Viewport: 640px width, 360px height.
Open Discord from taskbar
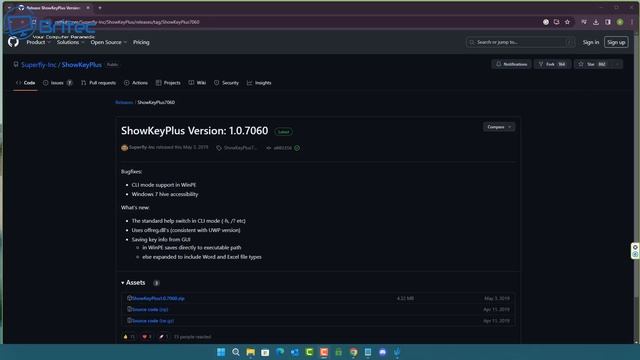(382, 352)
